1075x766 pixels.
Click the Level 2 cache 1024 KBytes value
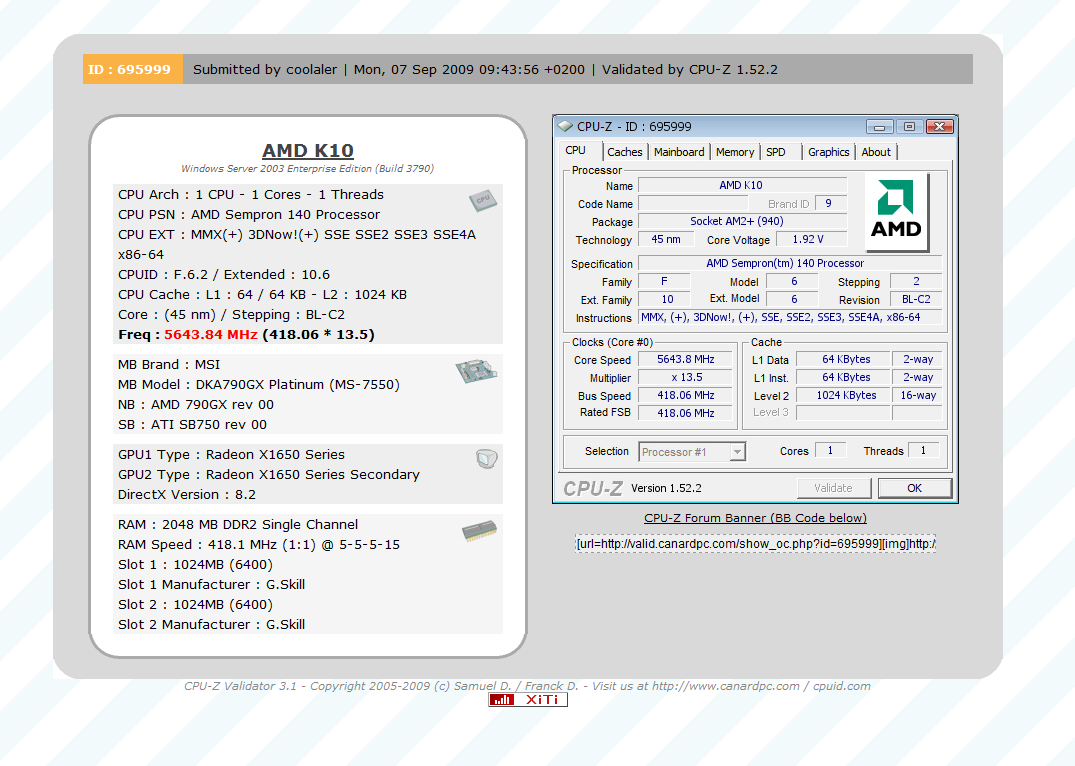coord(843,395)
